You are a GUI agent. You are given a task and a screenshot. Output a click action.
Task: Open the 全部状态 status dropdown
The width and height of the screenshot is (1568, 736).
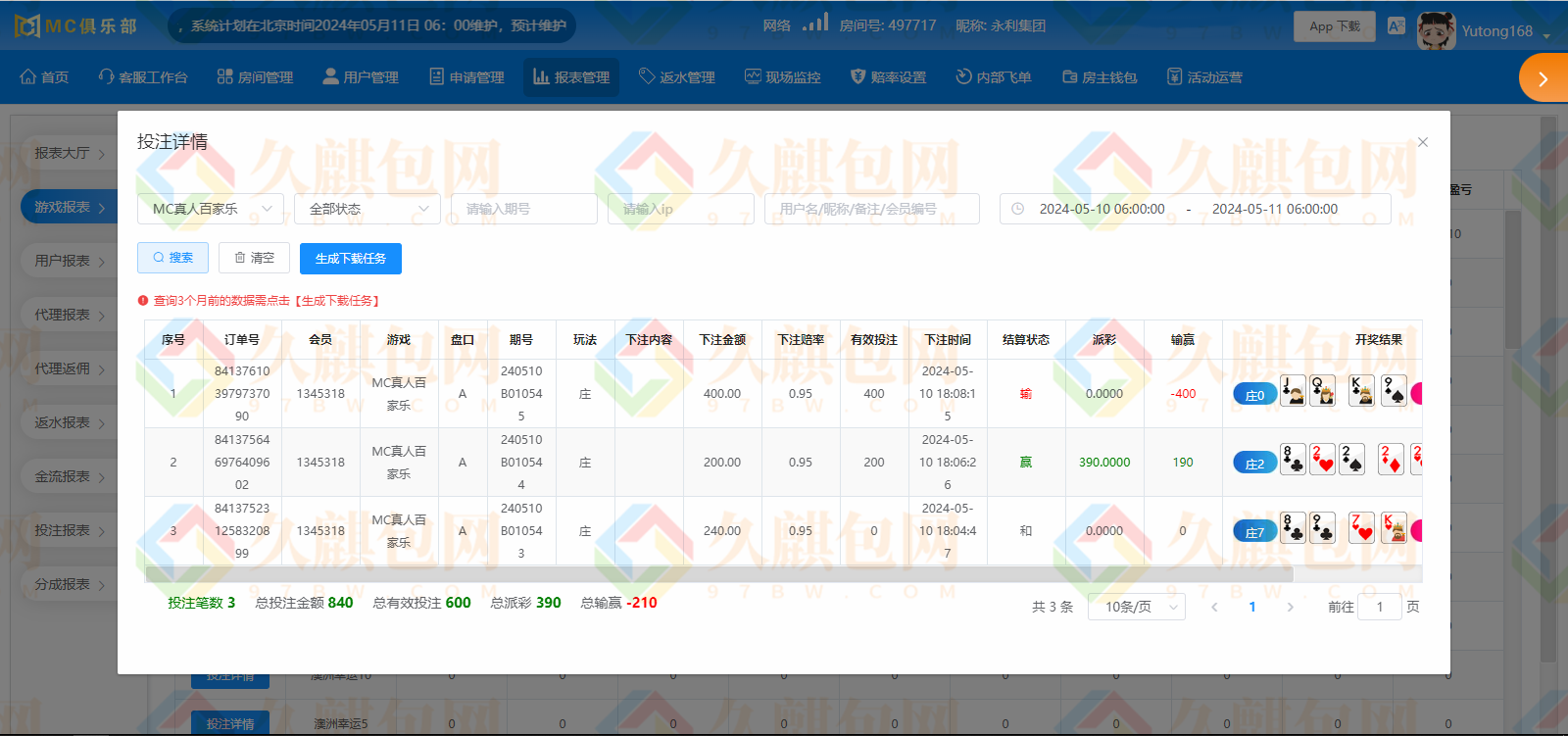point(367,209)
